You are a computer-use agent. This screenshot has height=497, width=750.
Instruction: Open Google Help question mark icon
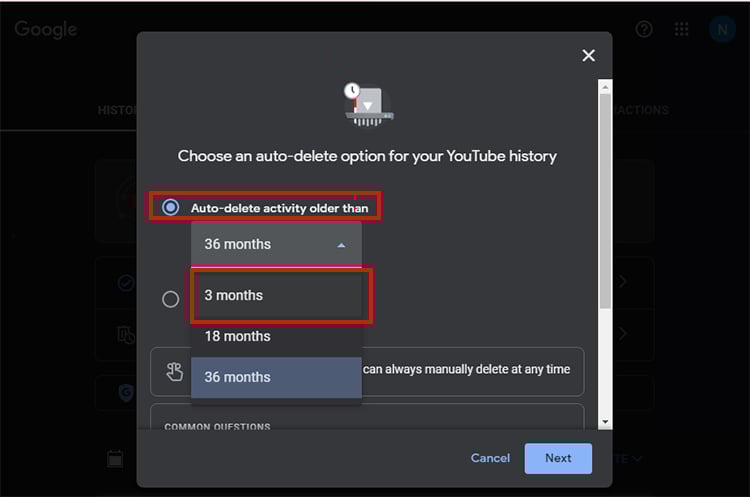(644, 29)
